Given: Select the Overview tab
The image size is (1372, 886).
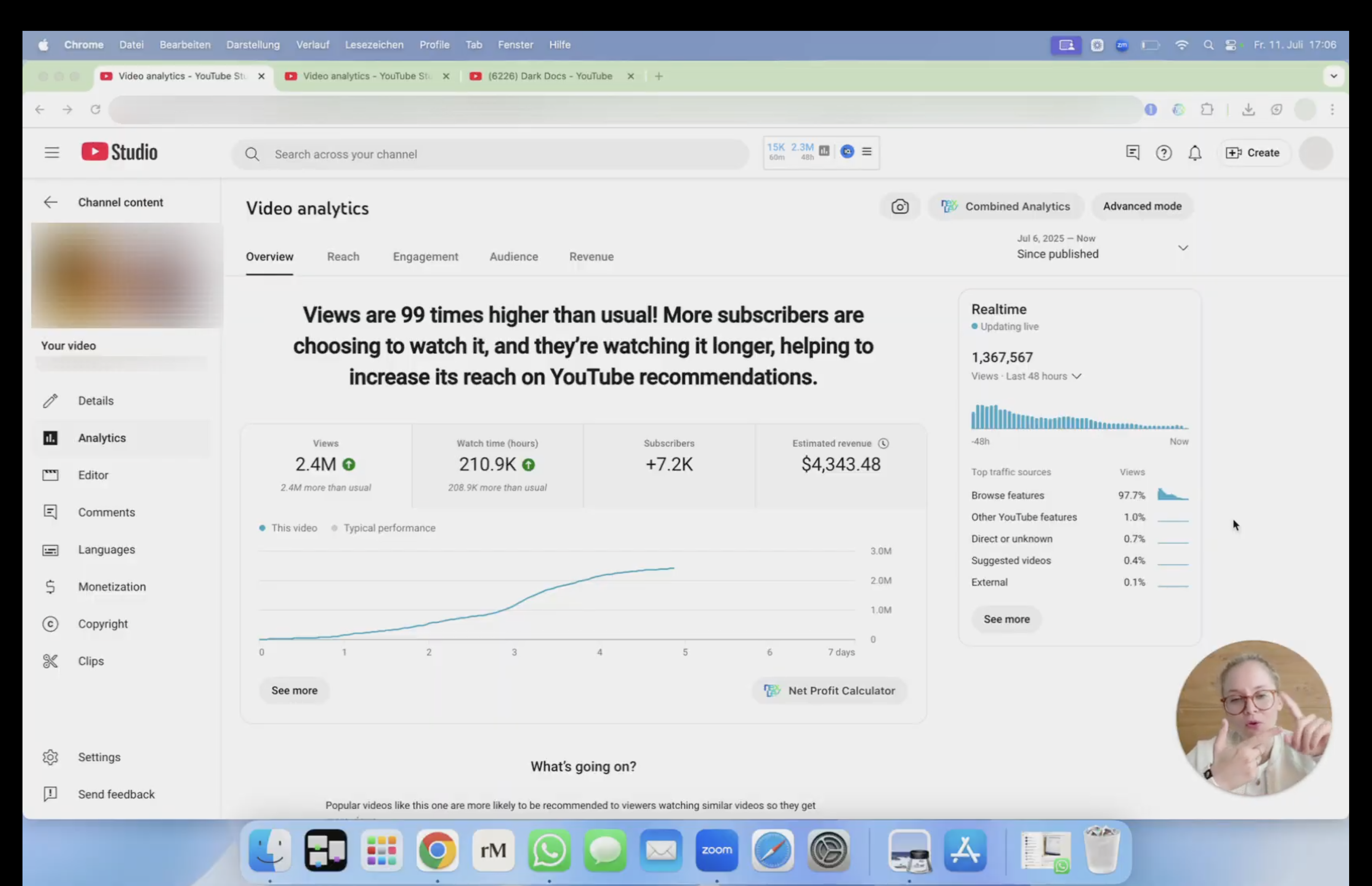Looking at the screenshot, I should [x=269, y=257].
